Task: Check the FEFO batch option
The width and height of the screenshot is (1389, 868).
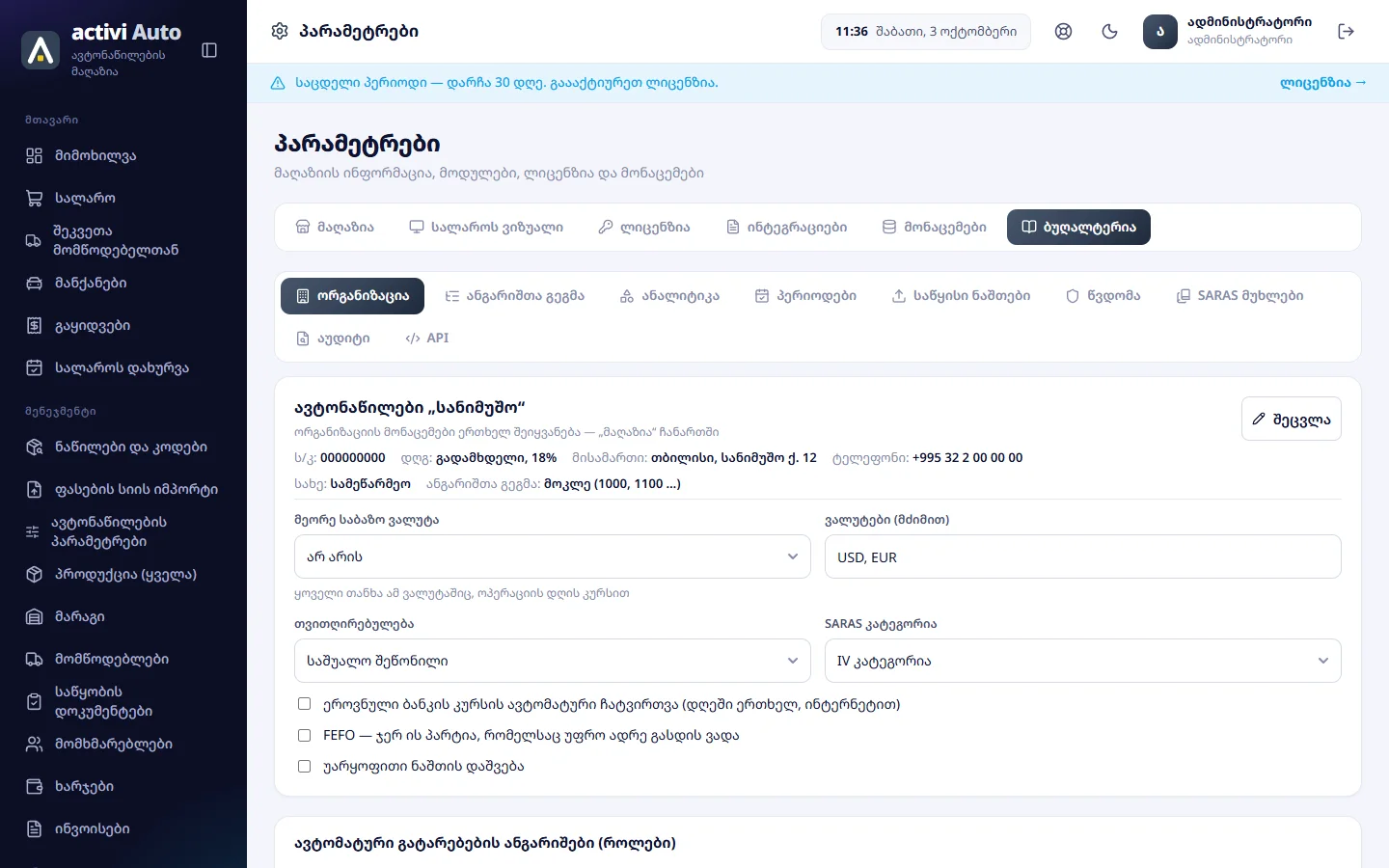Action: [x=304, y=735]
